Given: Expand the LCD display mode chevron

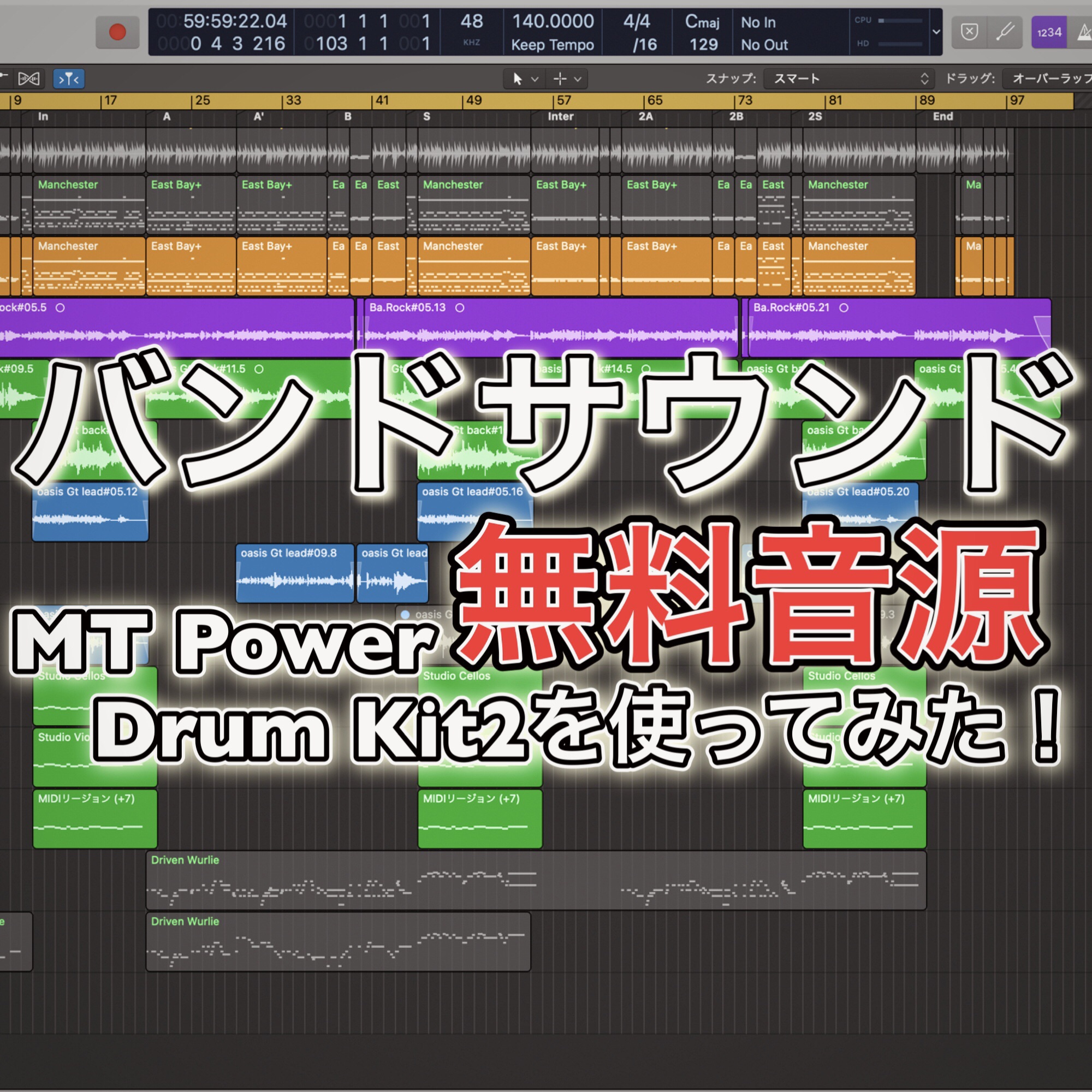Looking at the screenshot, I should point(936,32).
